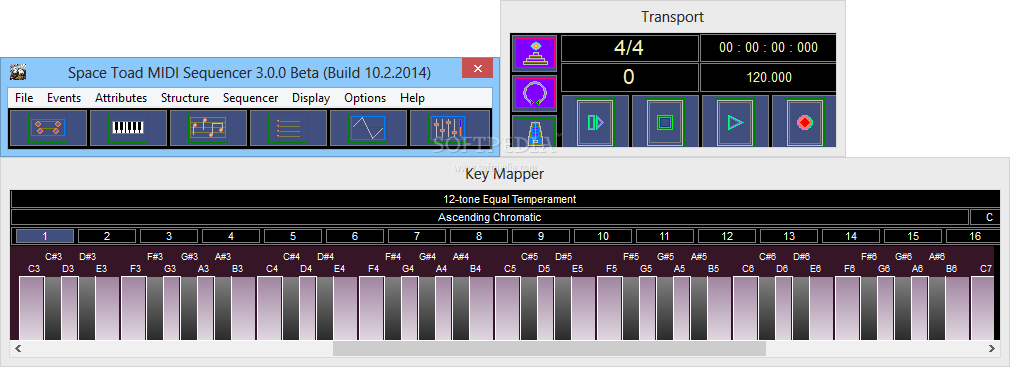Open the Display menu
The height and width of the screenshot is (367, 1010).
click(x=311, y=98)
